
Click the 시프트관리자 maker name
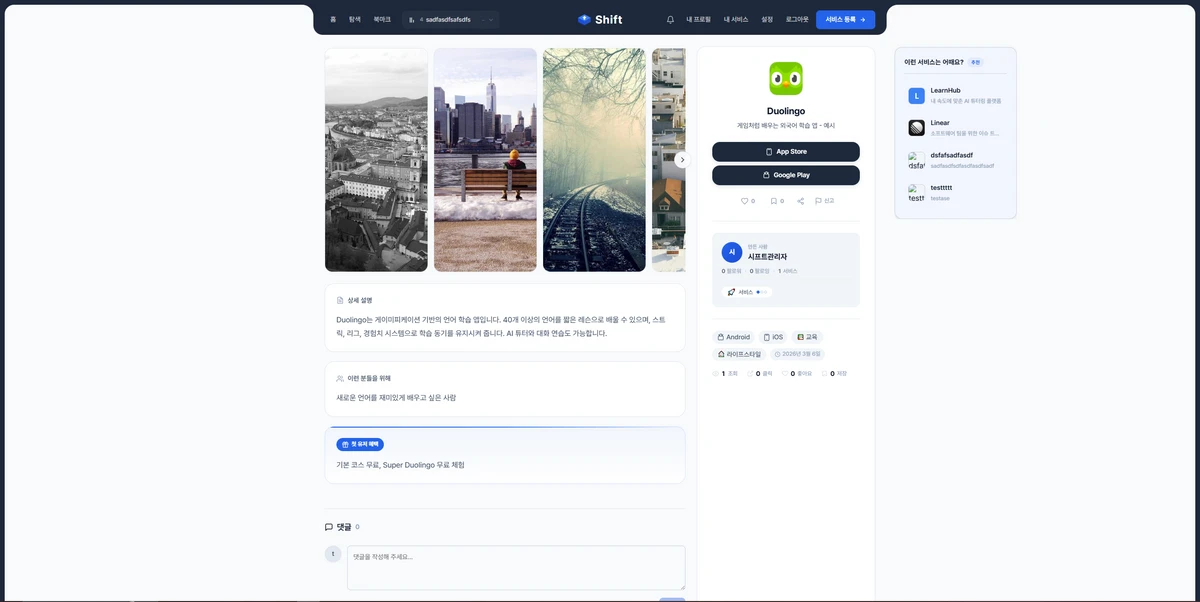tap(767, 257)
